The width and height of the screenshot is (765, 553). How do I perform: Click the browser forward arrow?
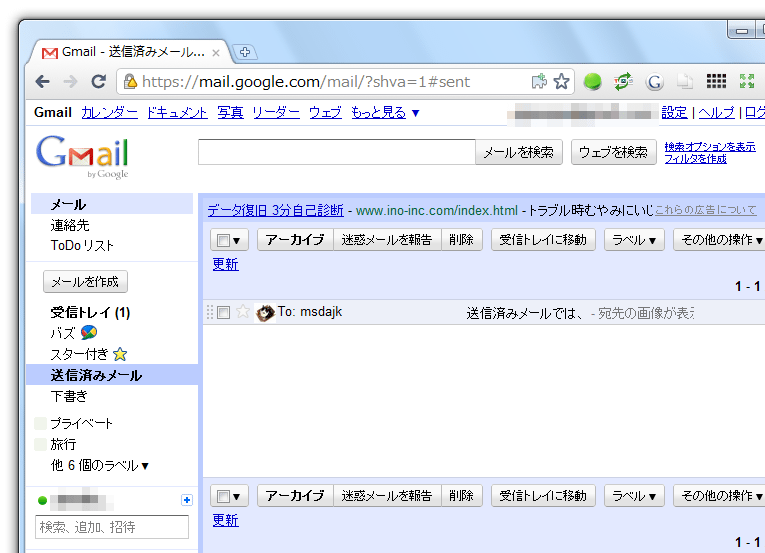71,82
